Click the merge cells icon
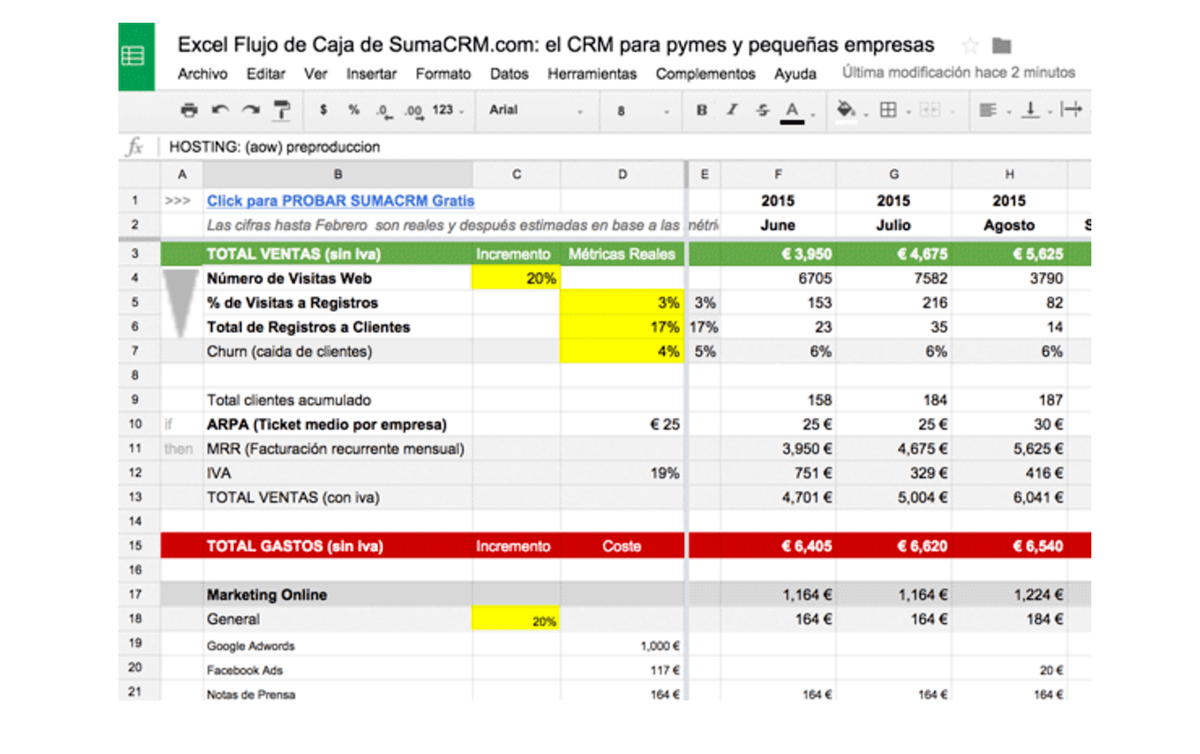The image size is (1200, 754). tap(931, 110)
